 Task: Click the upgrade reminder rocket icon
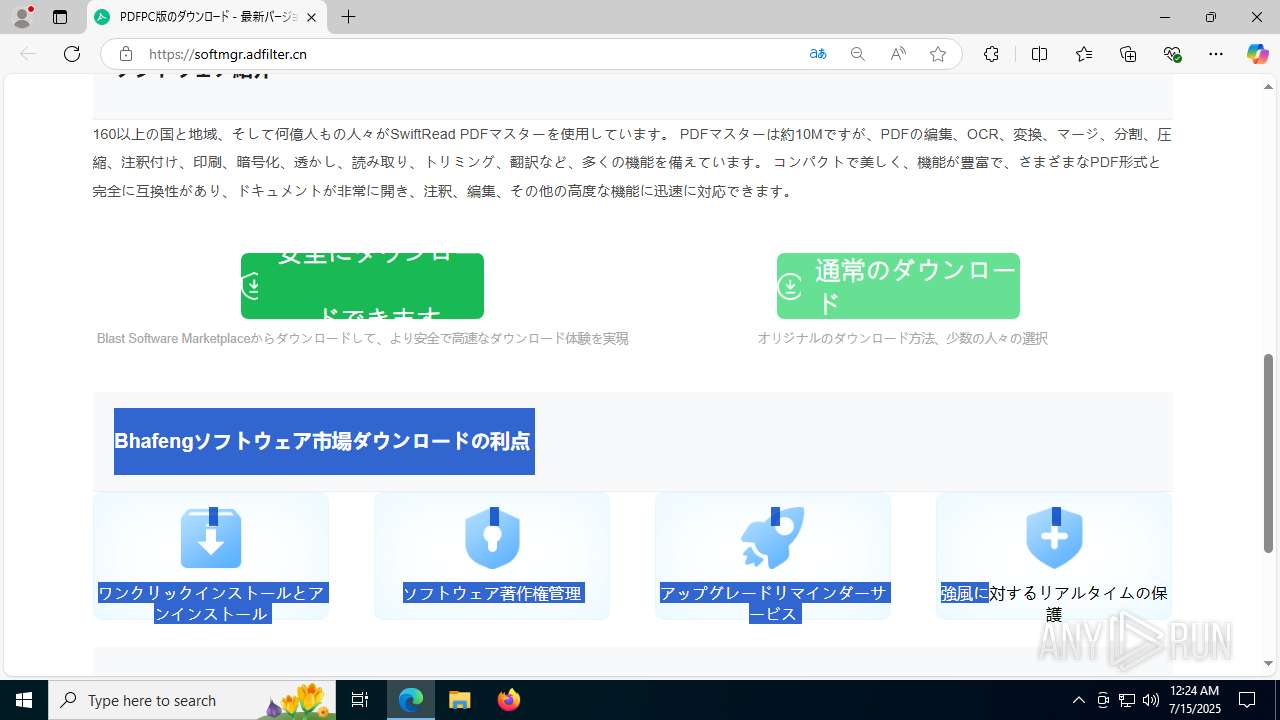(772, 538)
